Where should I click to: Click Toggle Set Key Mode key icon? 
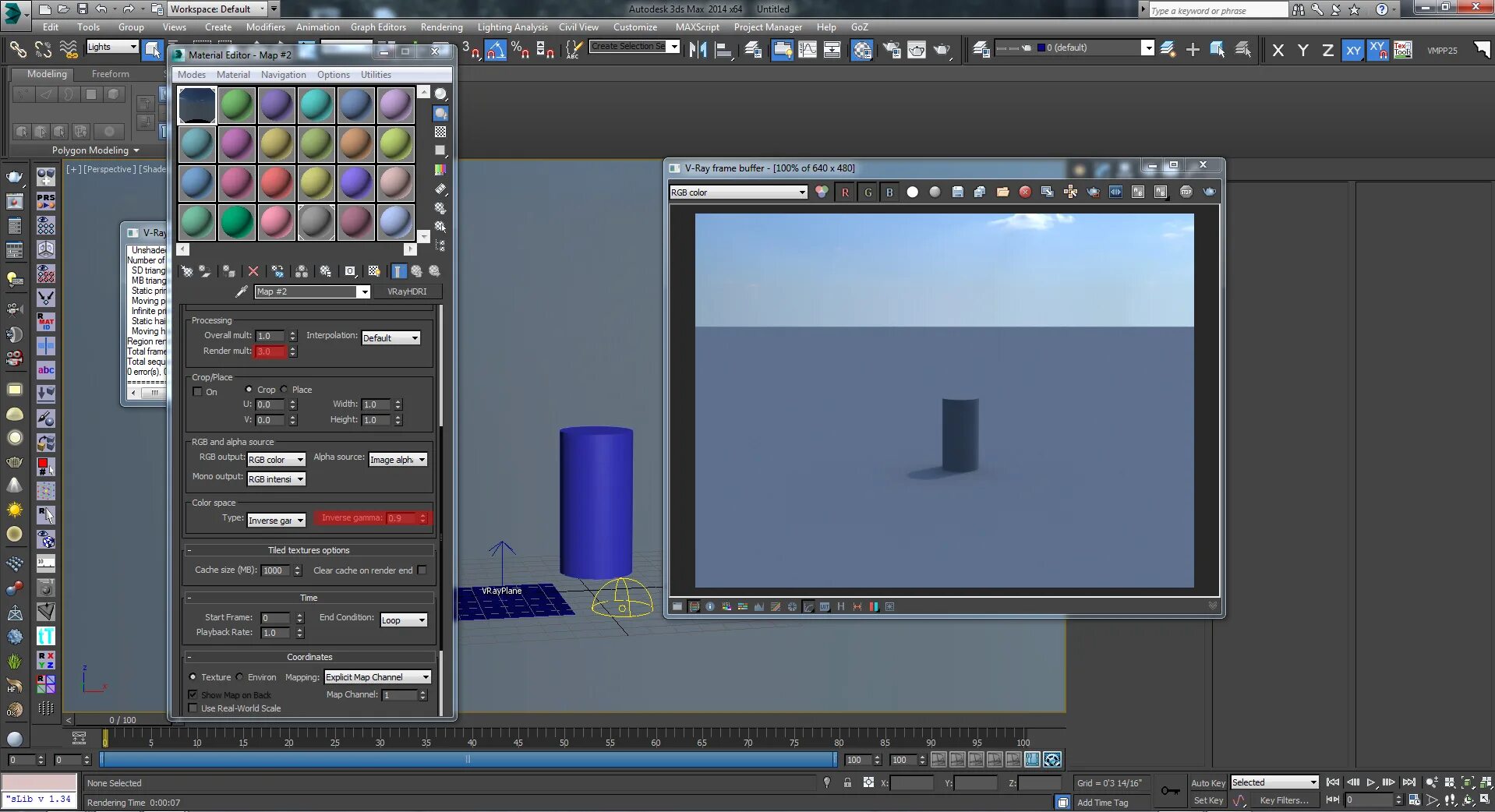(1170, 792)
